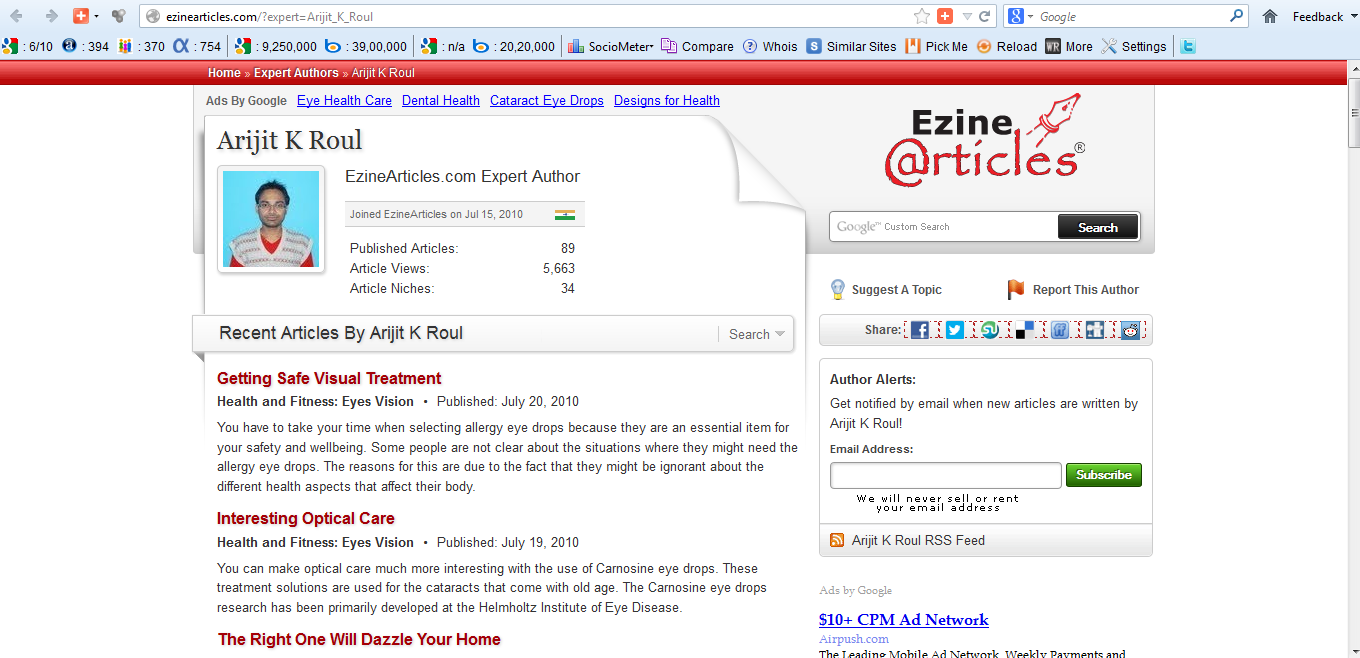Go forward with the browser forward arrow
1360x658 pixels.
point(51,16)
